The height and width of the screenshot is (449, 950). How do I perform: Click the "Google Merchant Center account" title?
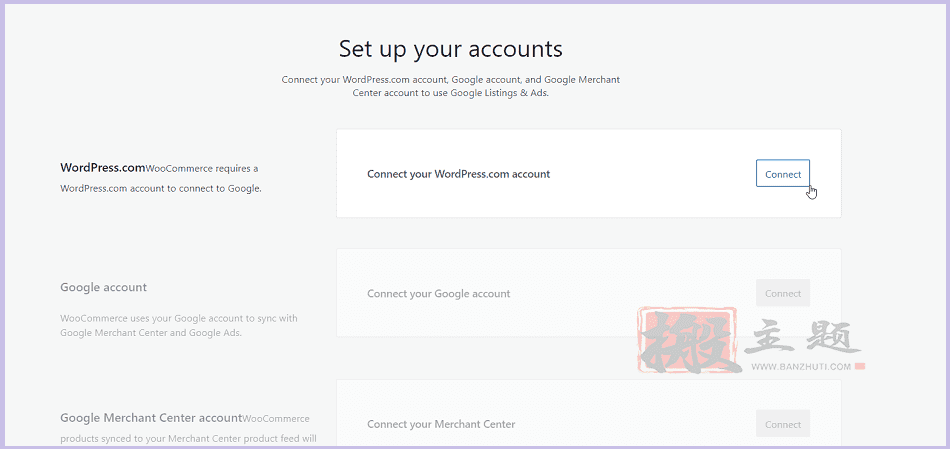[151, 418]
